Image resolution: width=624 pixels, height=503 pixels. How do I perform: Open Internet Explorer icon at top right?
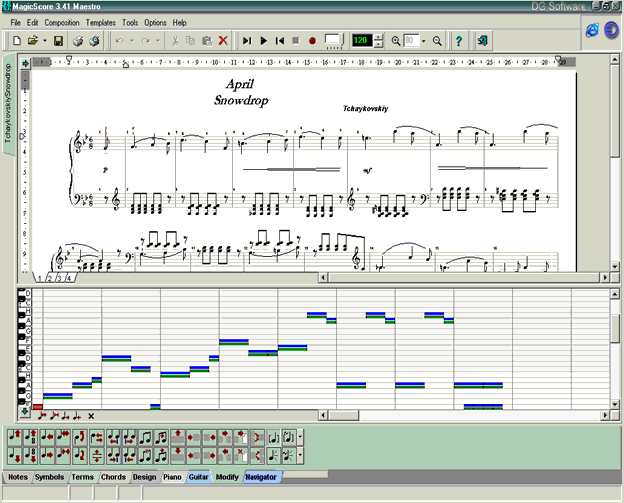592,30
